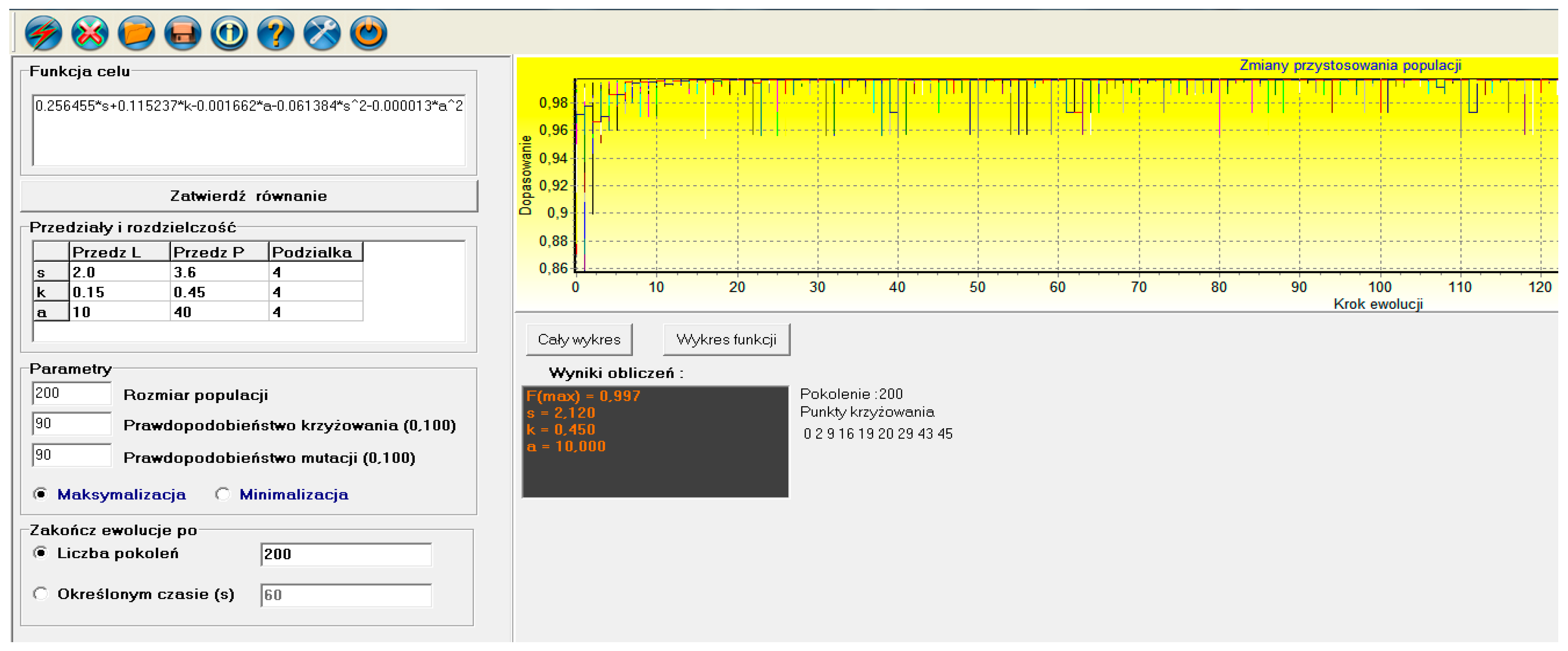Select the Maksymalizacja radio button
1568x651 pixels.
point(41,495)
